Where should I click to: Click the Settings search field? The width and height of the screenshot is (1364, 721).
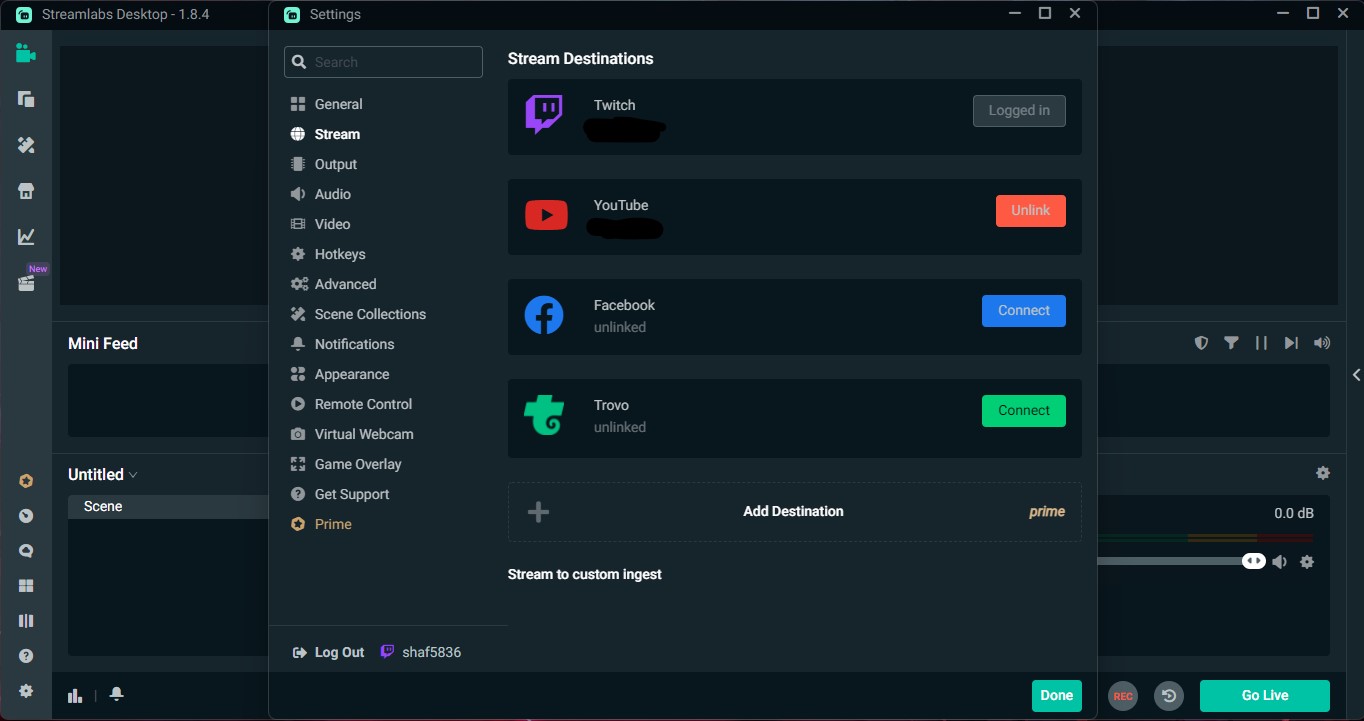(x=383, y=62)
